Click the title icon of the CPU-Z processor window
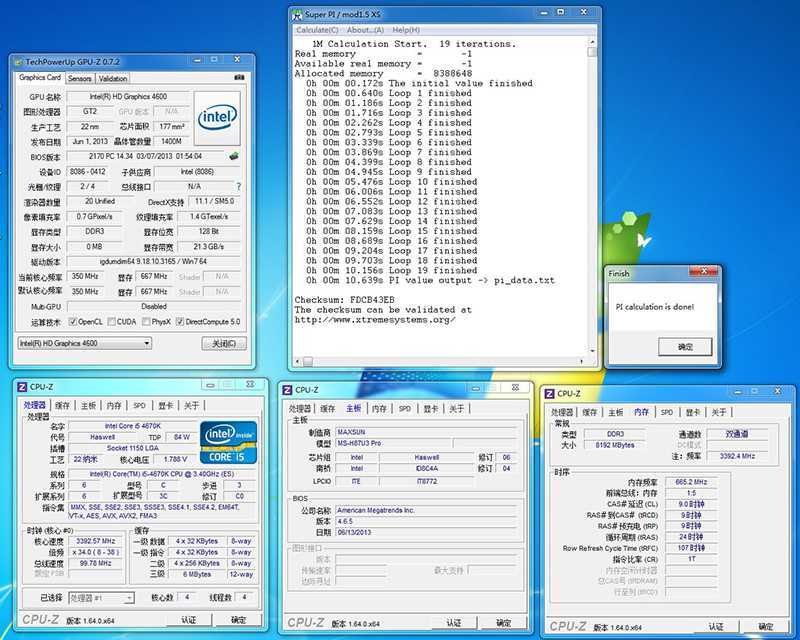Screen dimensions: 800x640 [22, 387]
